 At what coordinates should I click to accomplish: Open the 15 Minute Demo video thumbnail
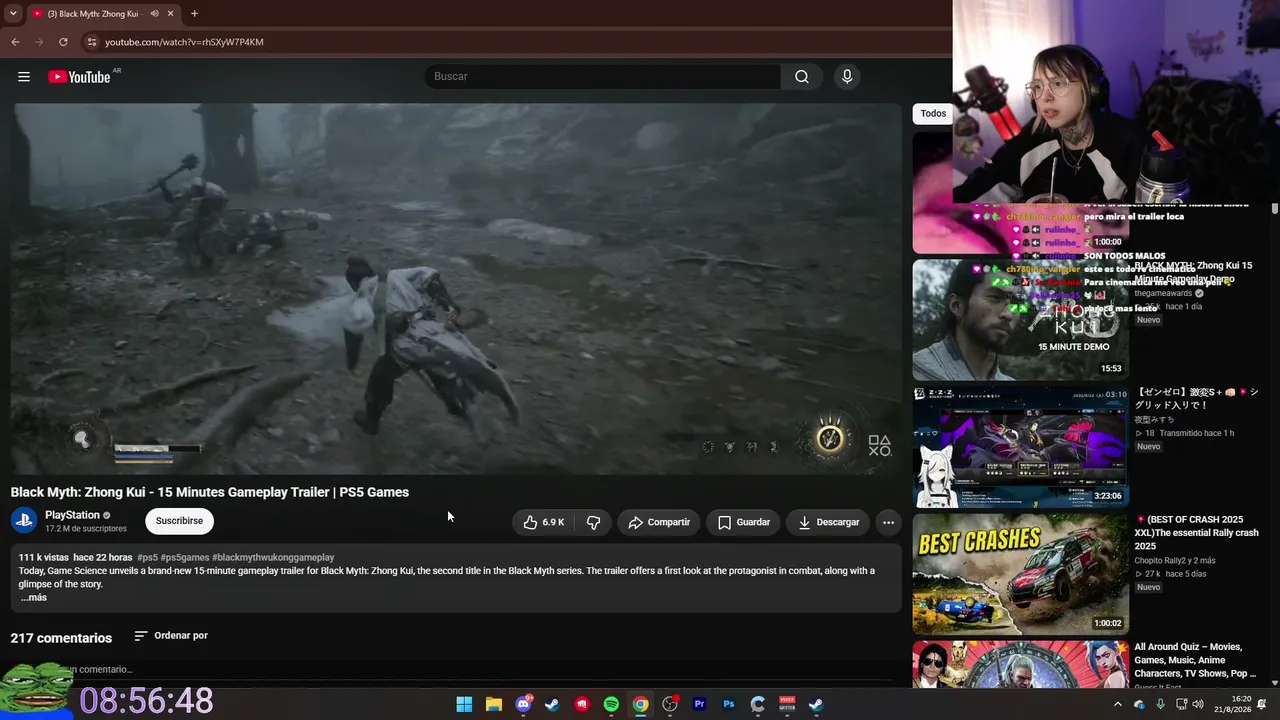pos(1020,320)
